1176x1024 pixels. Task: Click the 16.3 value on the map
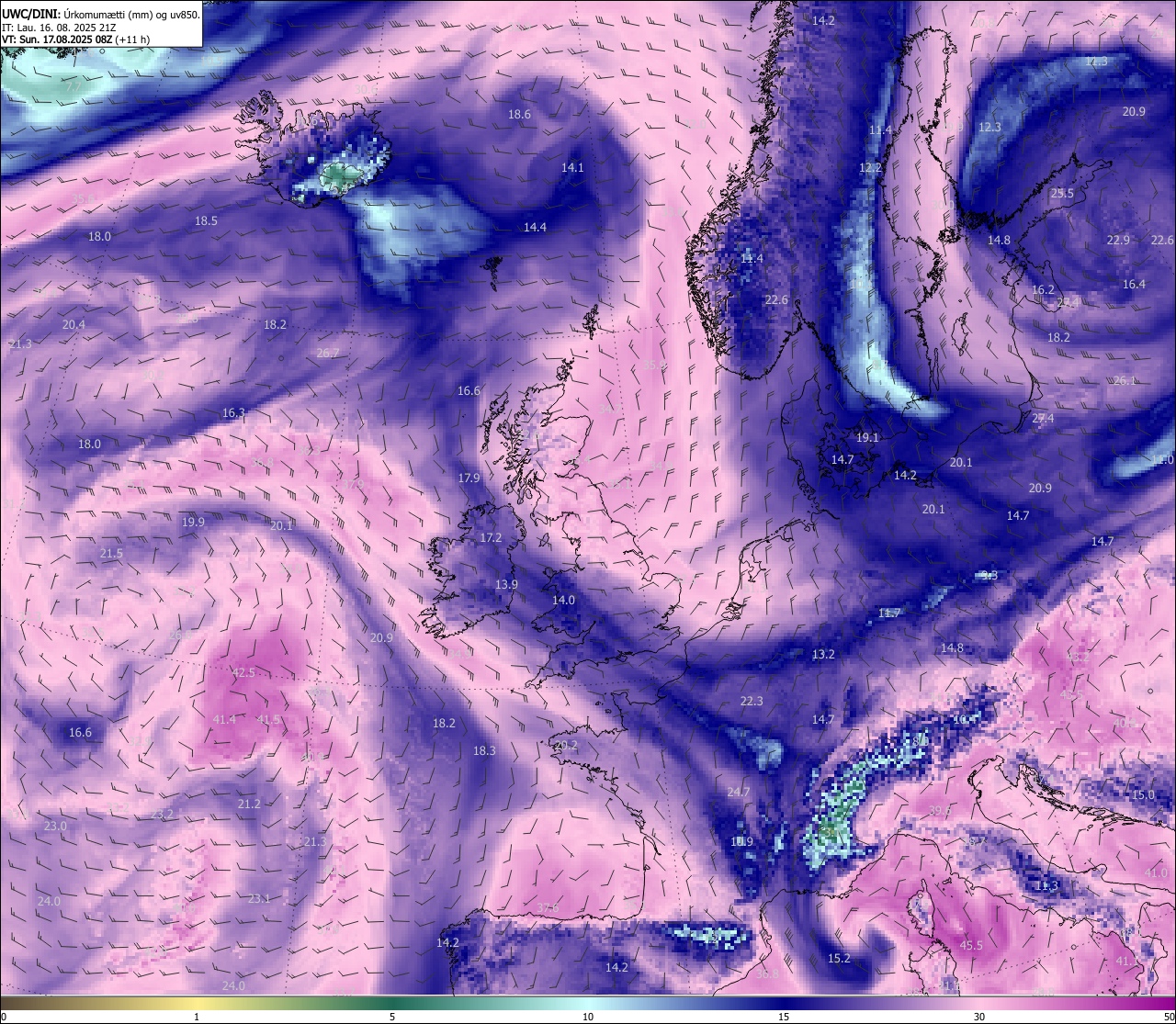click(233, 412)
